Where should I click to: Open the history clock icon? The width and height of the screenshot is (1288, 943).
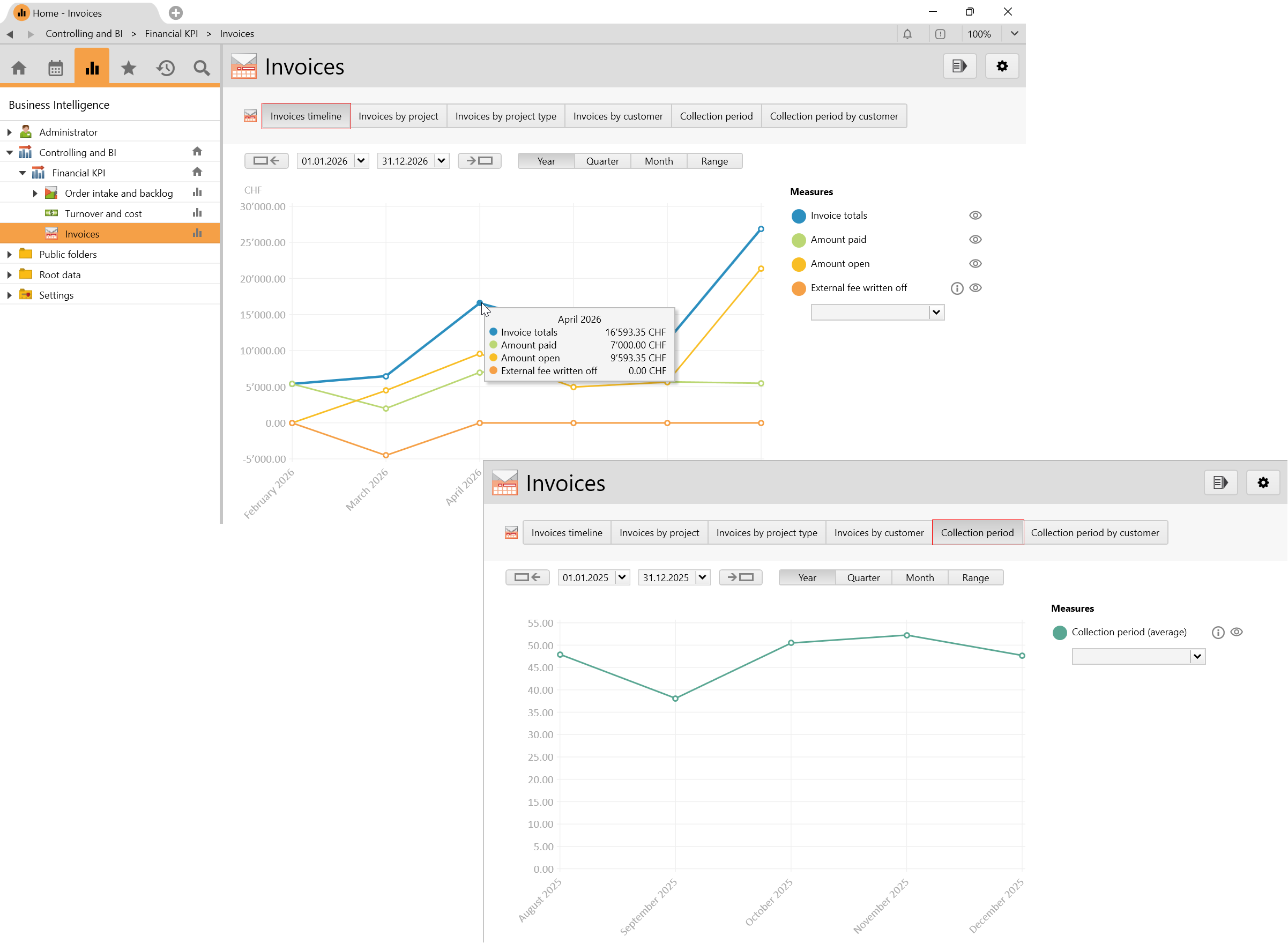[x=166, y=68]
